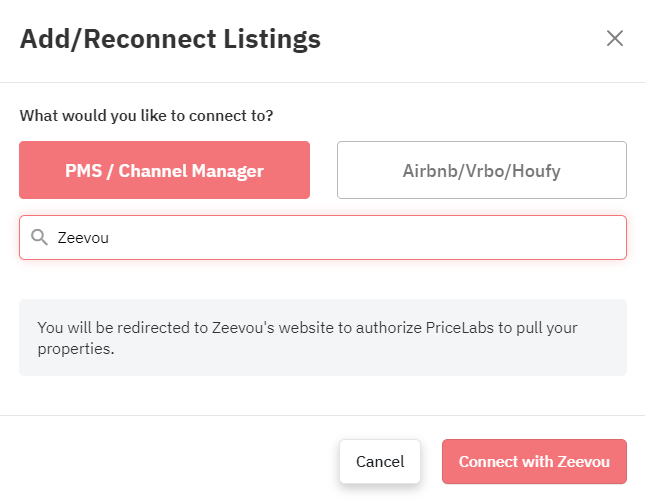Screen dimensions: 645x501
Task: Click the red Connect with Zeevou button
Action: pyautogui.click(x=534, y=461)
